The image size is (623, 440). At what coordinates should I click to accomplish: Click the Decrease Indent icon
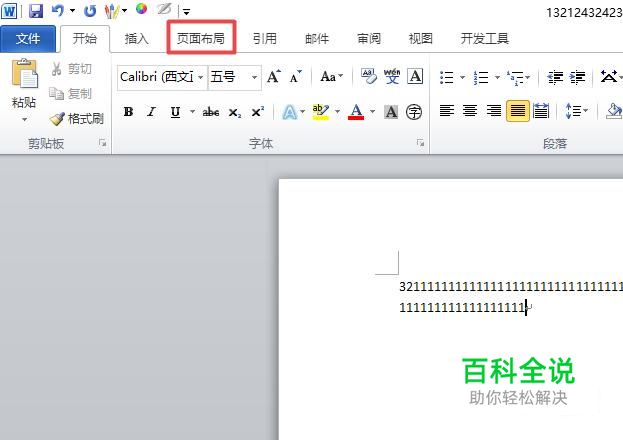[x=555, y=77]
